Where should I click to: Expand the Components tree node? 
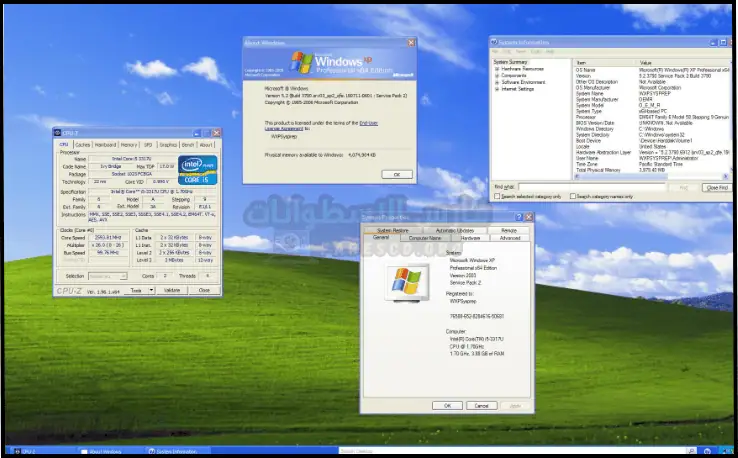[497, 75]
